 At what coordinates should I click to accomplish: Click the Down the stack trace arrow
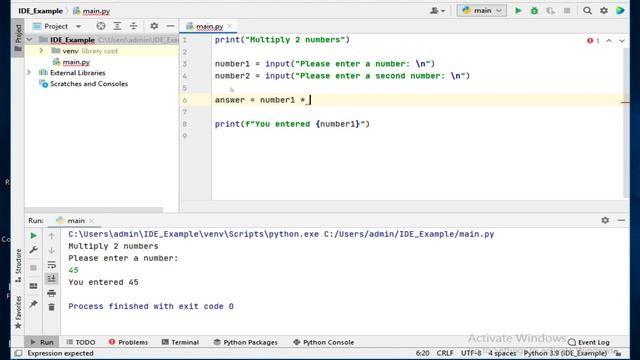pos(51,250)
